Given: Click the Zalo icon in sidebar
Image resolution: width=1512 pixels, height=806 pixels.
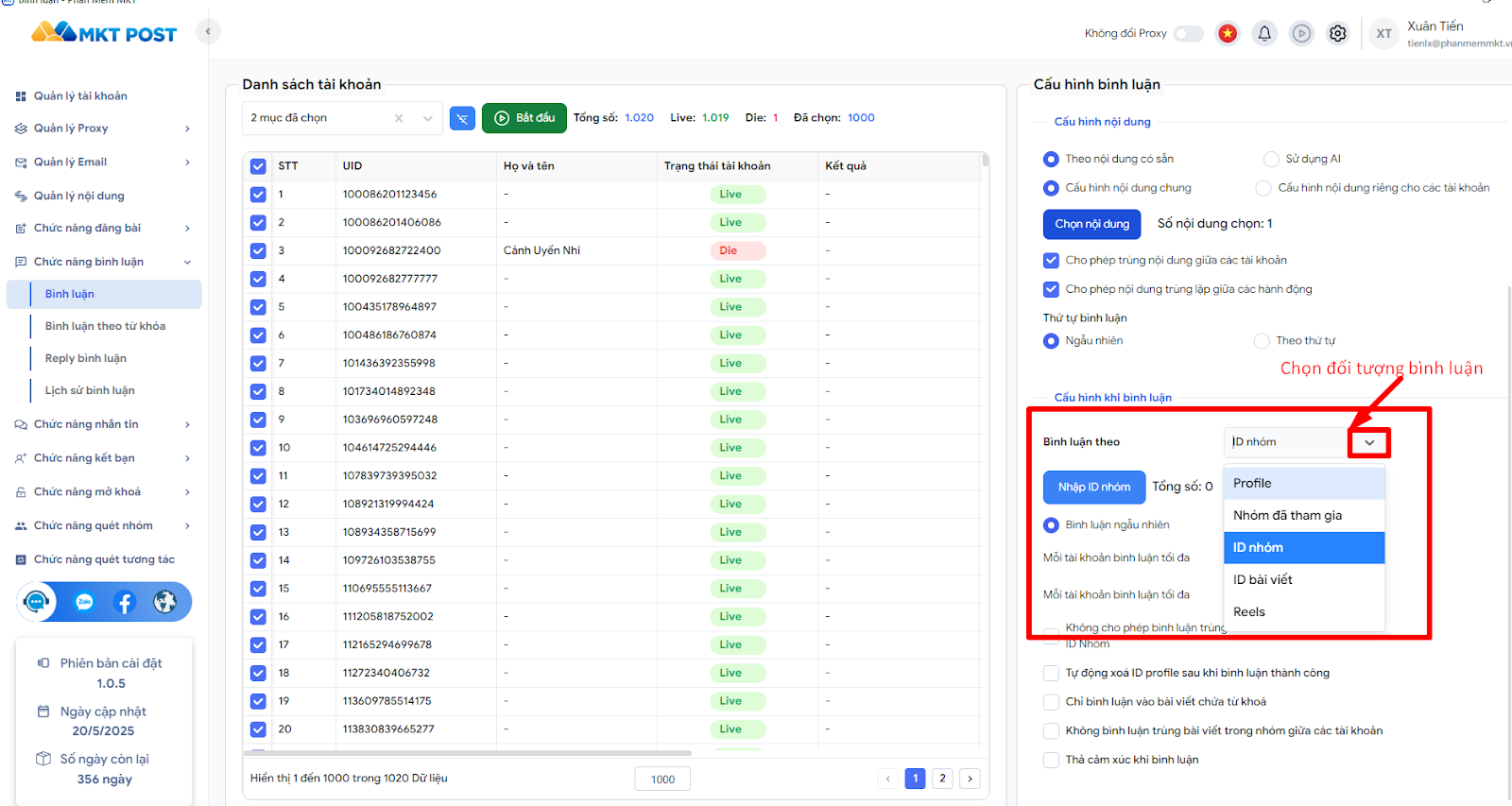Looking at the screenshot, I should [x=84, y=602].
